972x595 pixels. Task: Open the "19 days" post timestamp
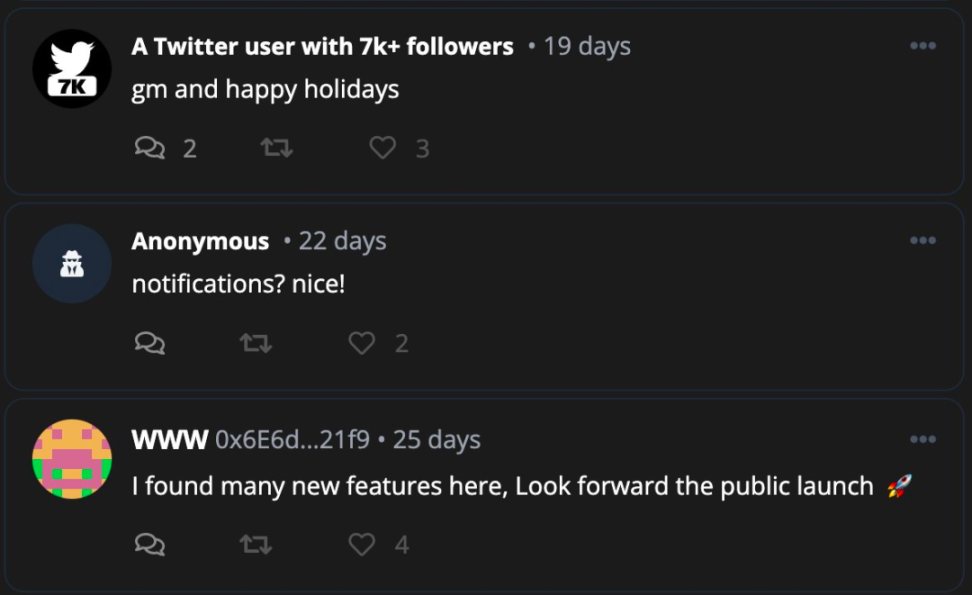(587, 46)
